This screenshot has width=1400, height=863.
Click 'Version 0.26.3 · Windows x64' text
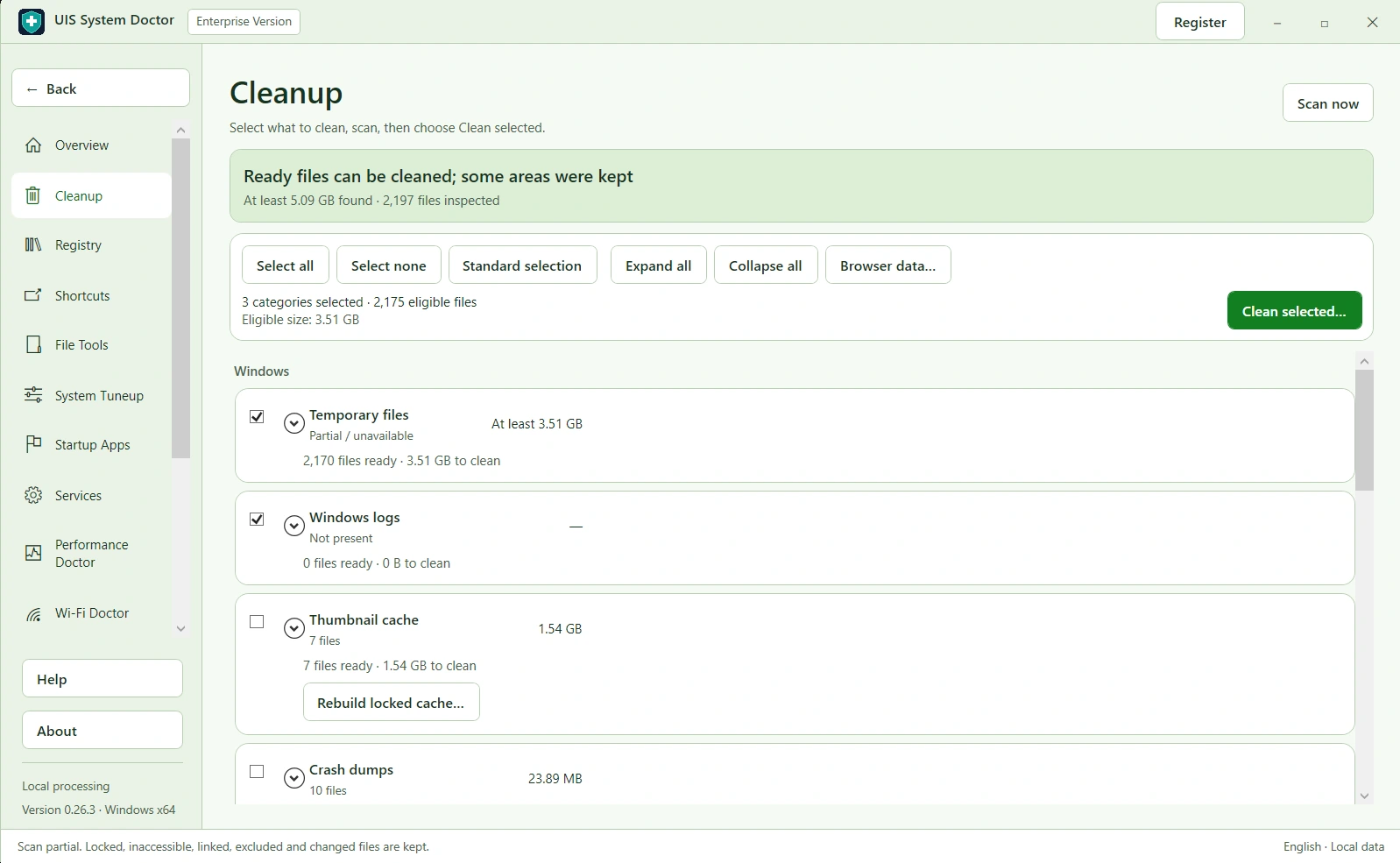tap(99, 810)
